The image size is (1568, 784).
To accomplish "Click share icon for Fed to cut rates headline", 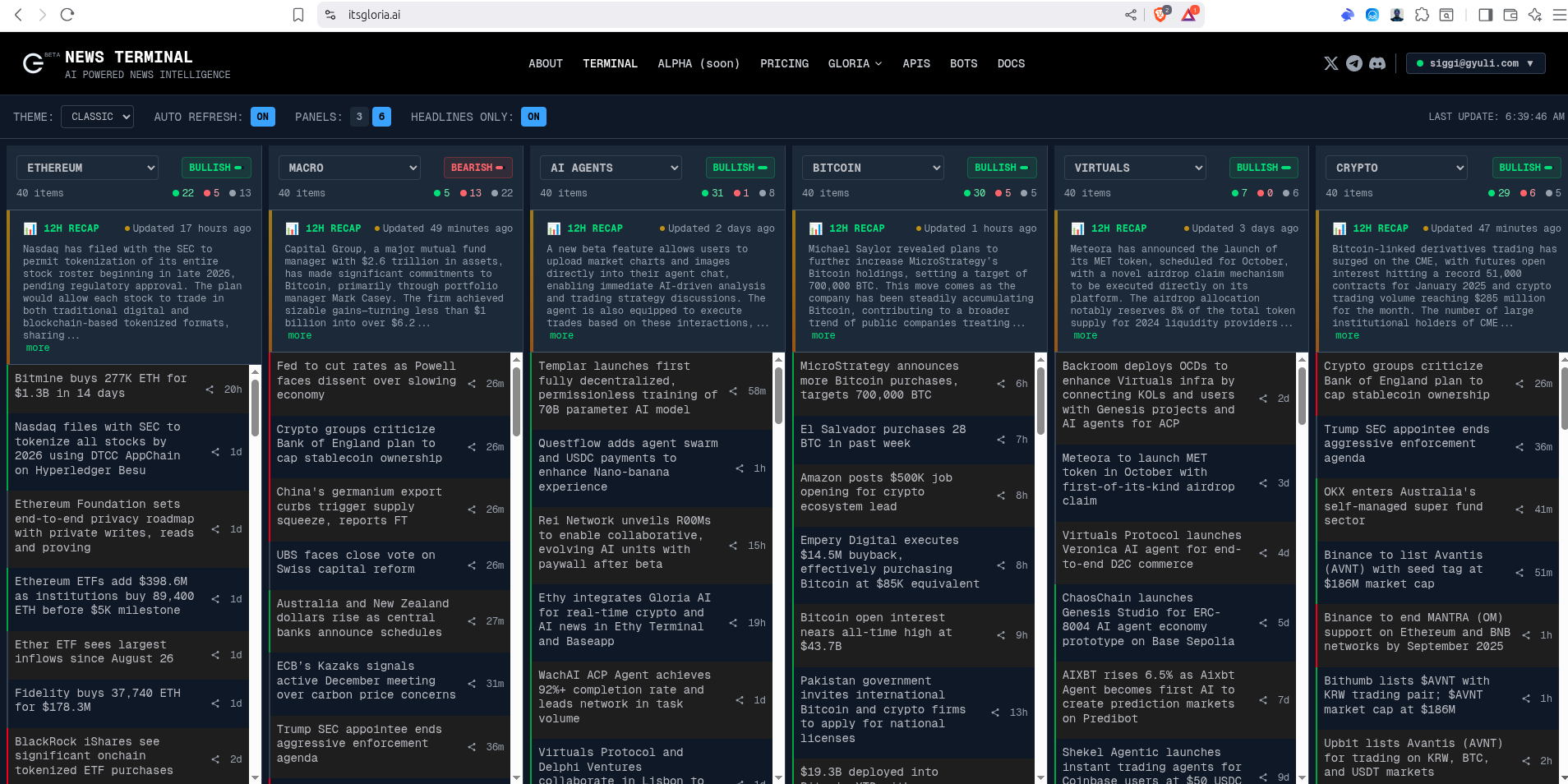I will click(472, 384).
